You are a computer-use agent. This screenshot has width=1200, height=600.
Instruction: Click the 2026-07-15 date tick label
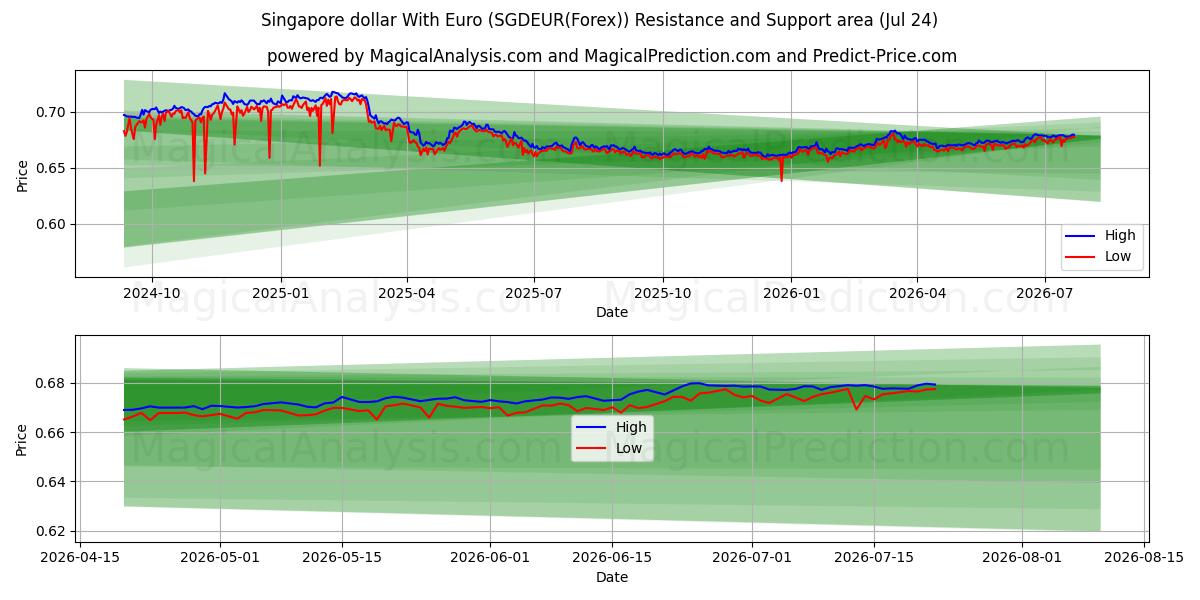point(874,558)
